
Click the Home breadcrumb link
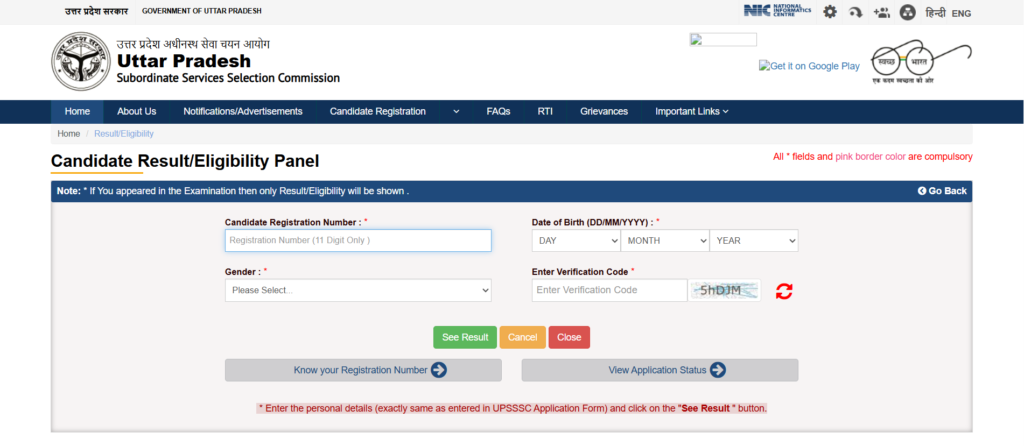[x=69, y=134]
